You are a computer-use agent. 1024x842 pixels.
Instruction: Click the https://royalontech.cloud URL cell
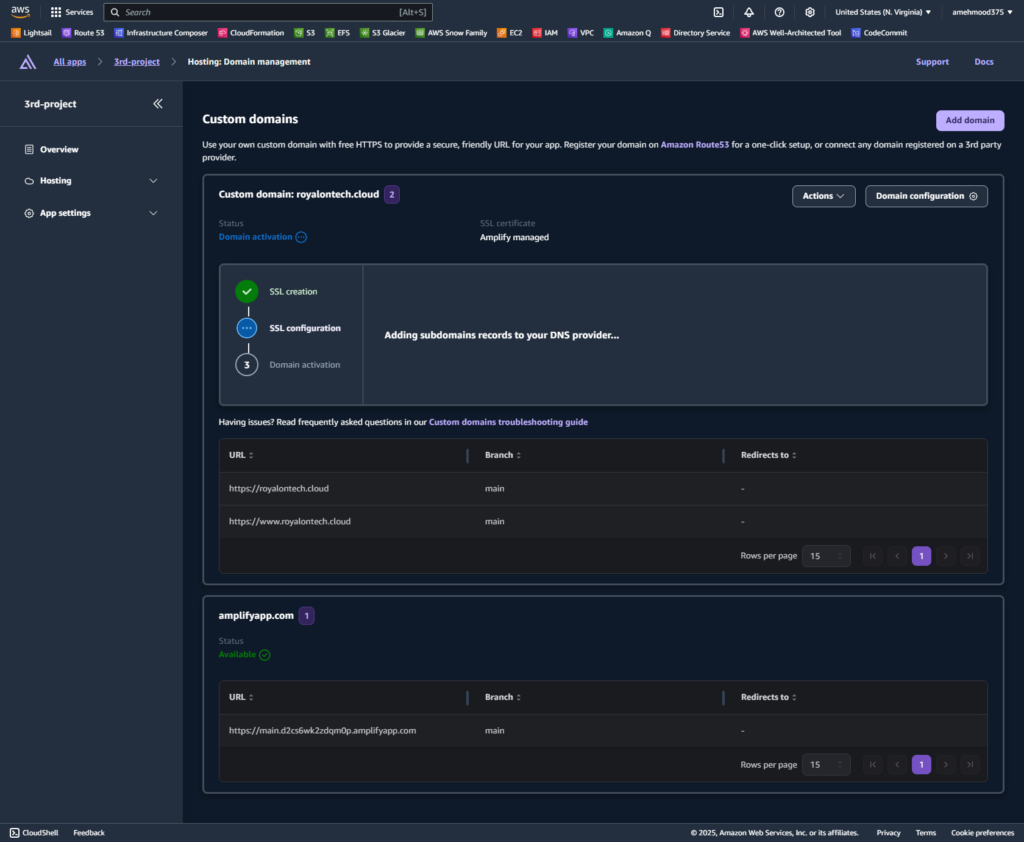pyautogui.click(x=279, y=489)
